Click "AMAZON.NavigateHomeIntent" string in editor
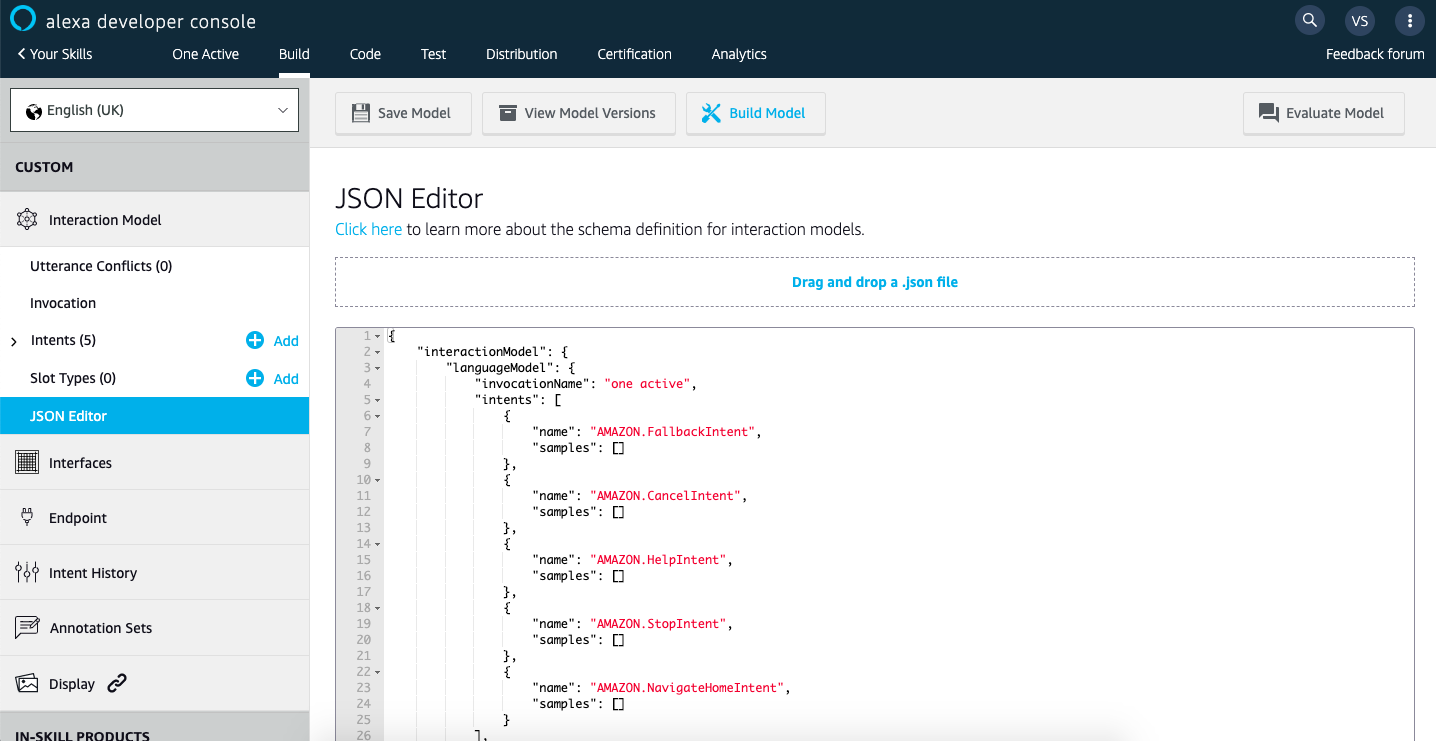This screenshot has width=1436, height=741. (x=689, y=688)
